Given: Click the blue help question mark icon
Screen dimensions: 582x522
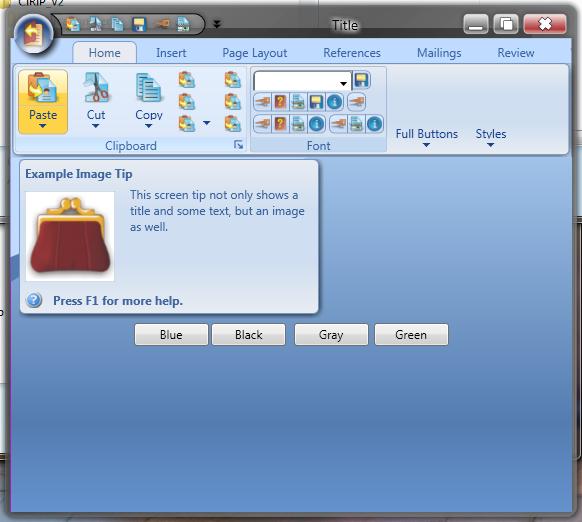Looking at the screenshot, I should pyautogui.click(x=34, y=300).
